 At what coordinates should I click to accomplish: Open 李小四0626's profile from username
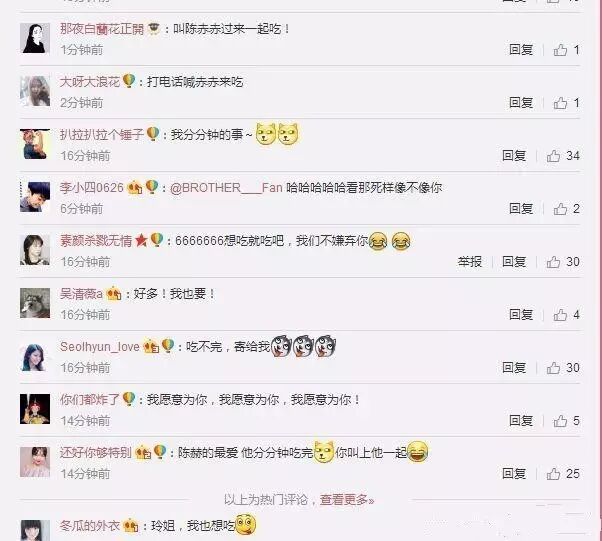pyautogui.click(x=92, y=188)
